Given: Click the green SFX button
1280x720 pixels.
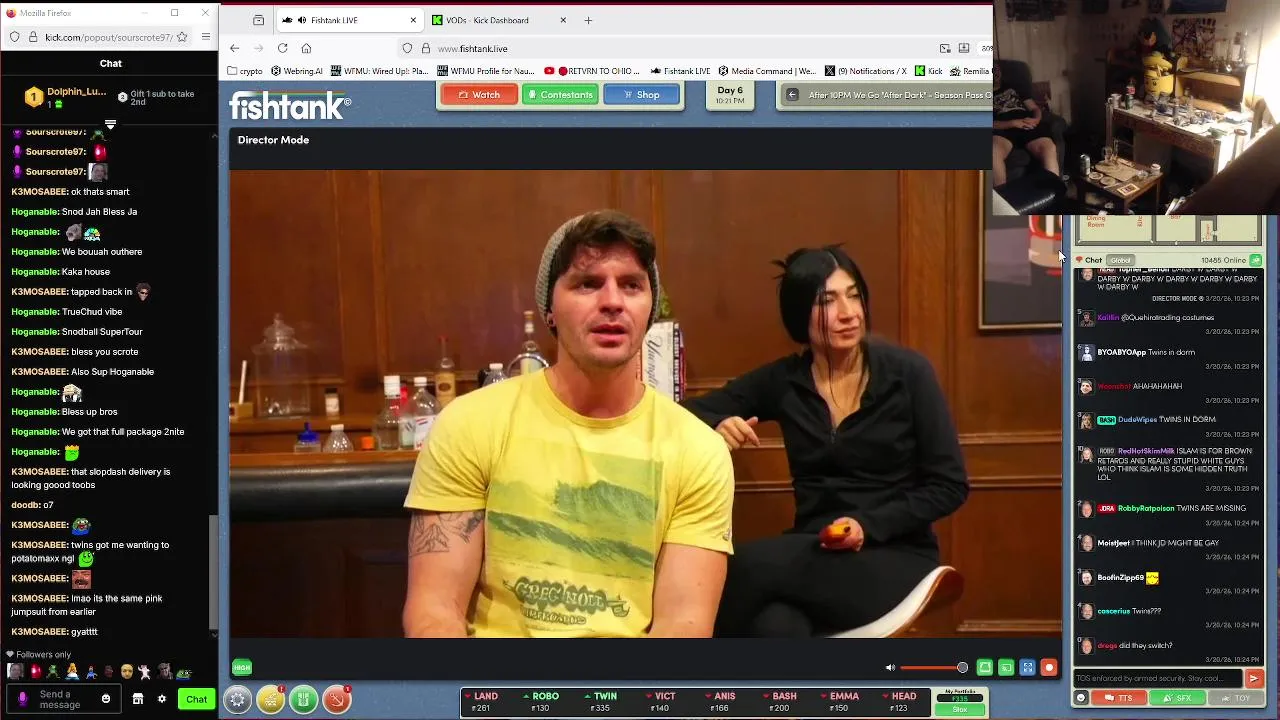Looking at the screenshot, I should (1177, 698).
